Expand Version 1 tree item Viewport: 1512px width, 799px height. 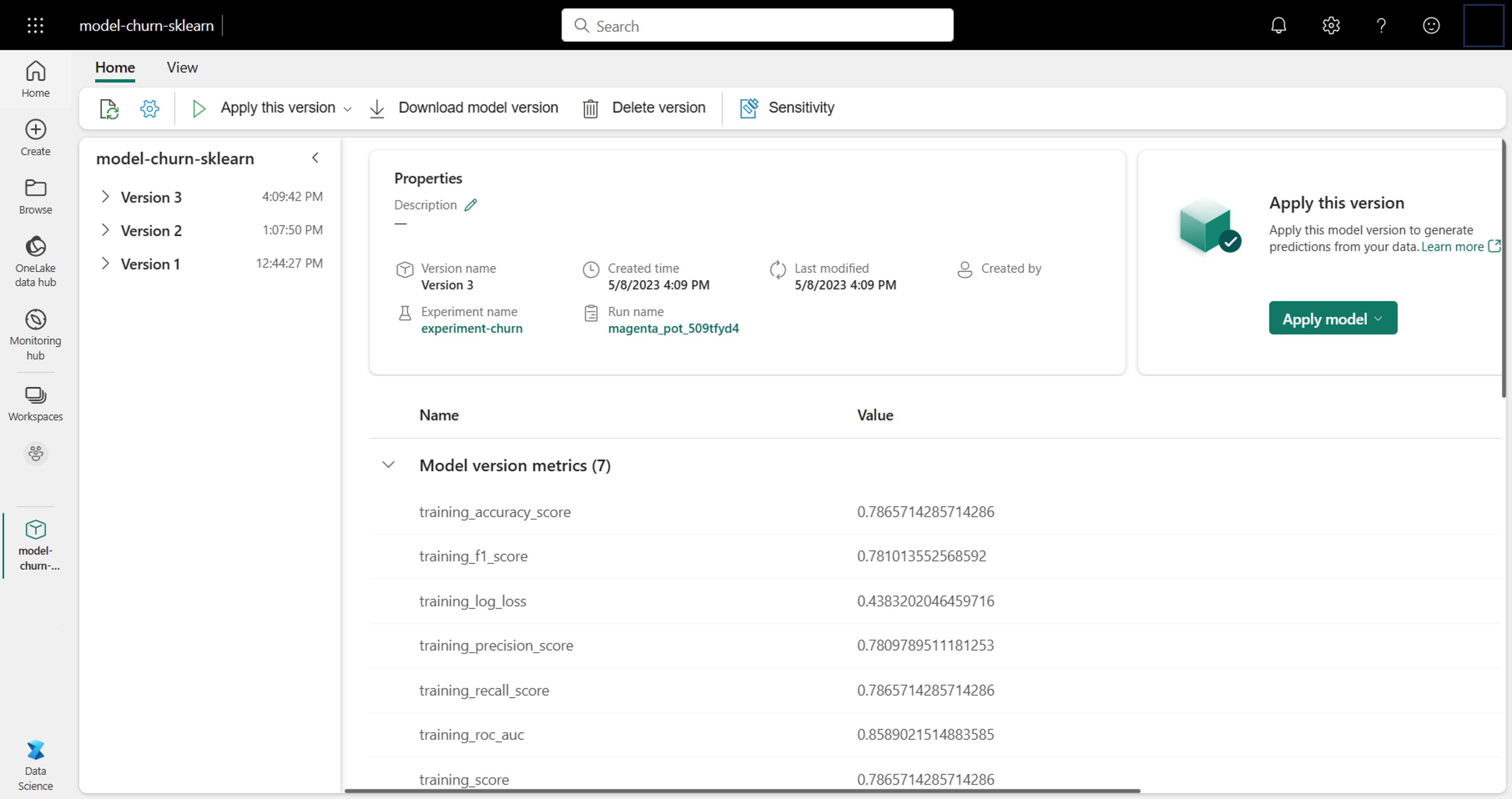105,263
